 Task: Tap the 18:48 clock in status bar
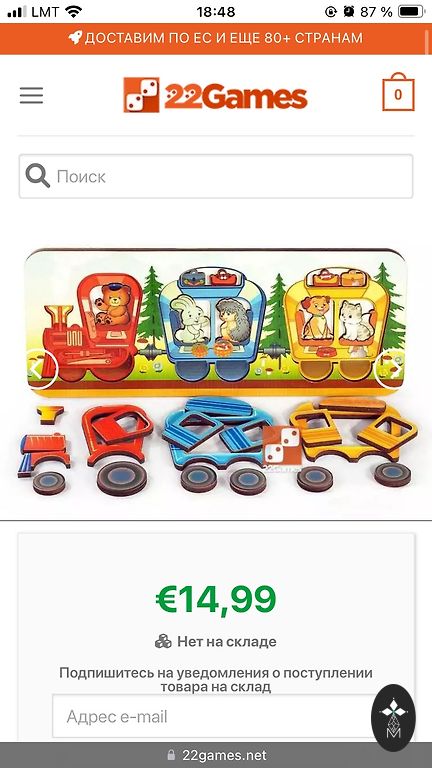216,12
